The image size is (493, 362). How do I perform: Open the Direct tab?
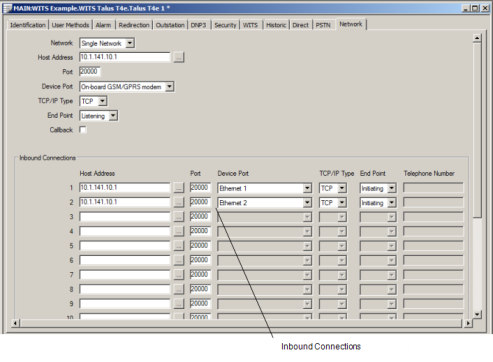[300, 25]
